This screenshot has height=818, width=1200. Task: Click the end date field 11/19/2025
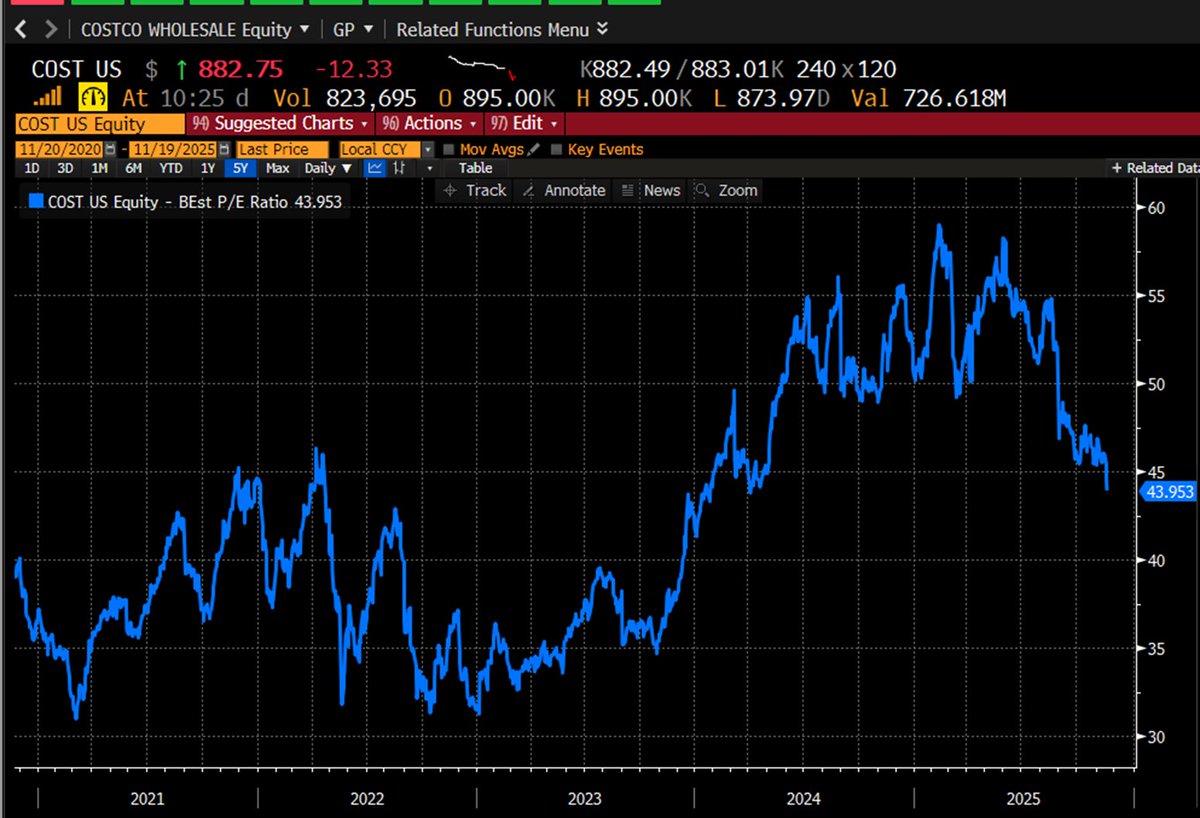(x=172, y=149)
